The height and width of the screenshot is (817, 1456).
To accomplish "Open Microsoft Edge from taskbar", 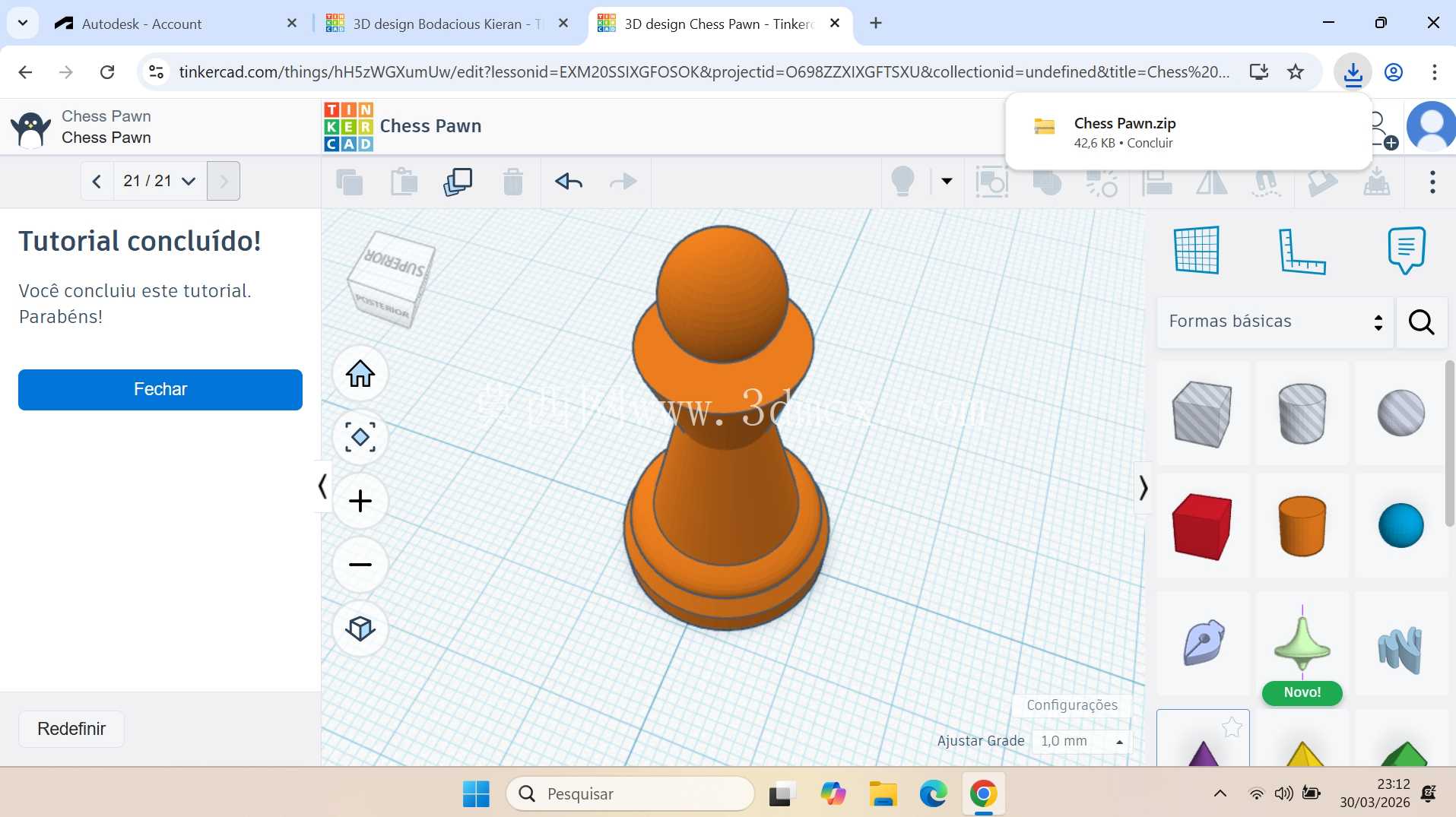I will 933,794.
